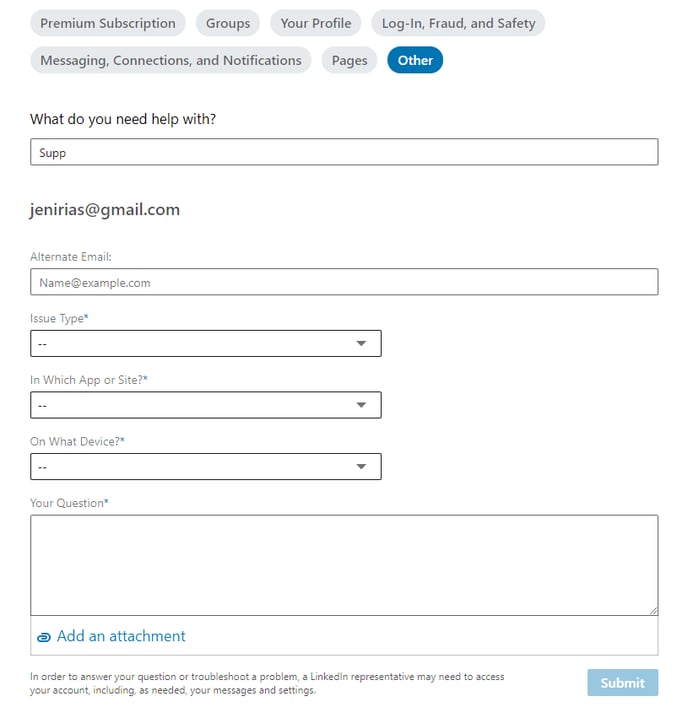Select the Premium Subscription category pill
688x718 pixels.
(108, 23)
